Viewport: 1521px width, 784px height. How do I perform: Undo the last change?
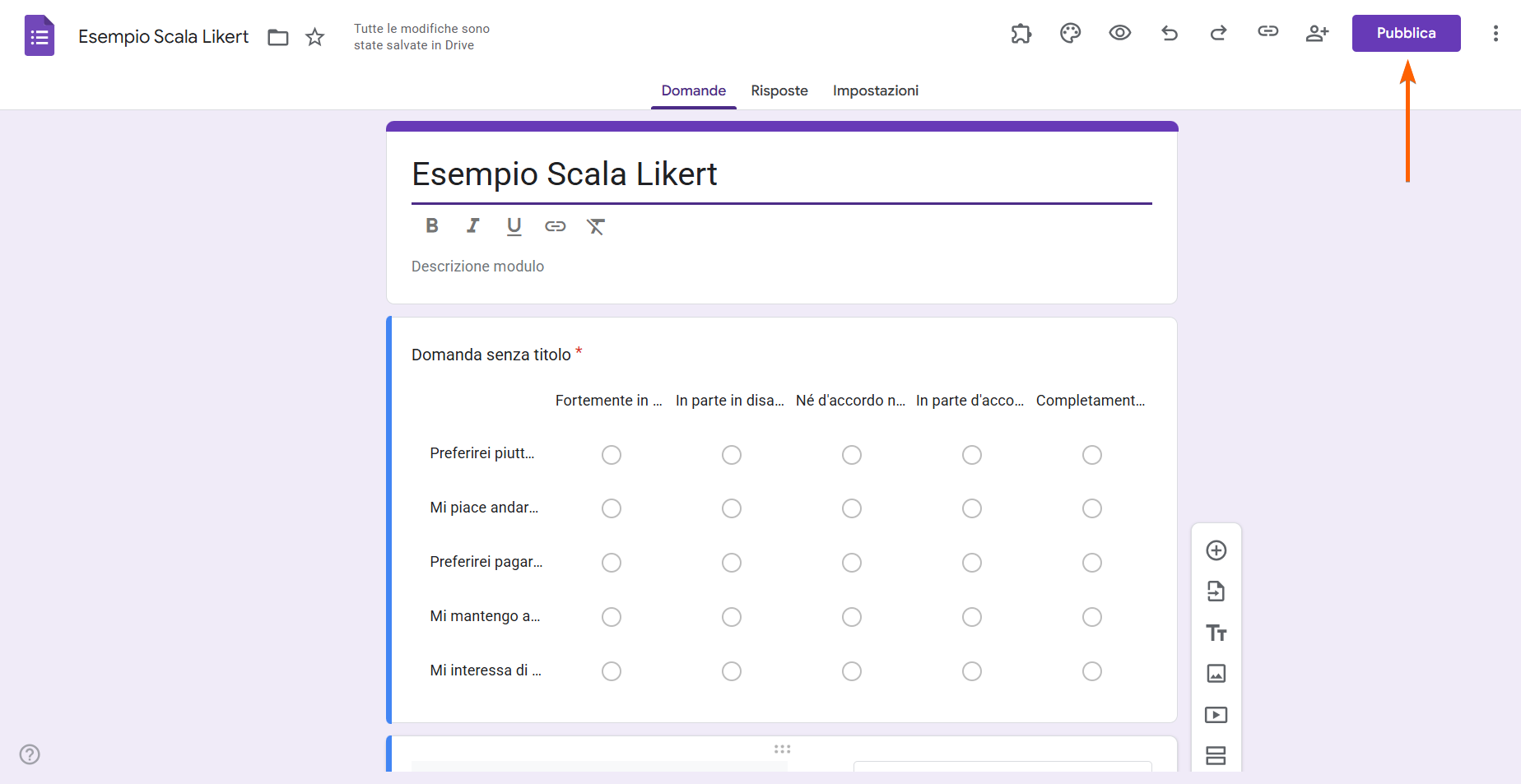click(1169, 33)
